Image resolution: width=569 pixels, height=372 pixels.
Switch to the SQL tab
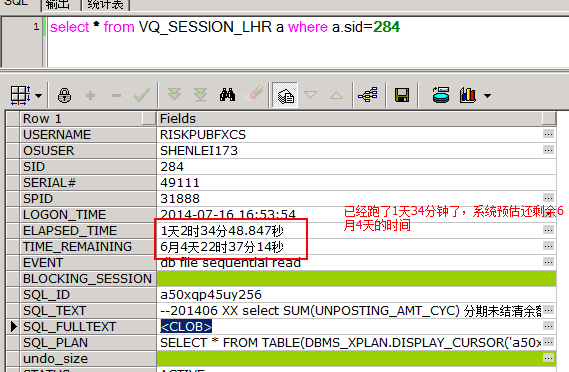[x=17, y=4]
